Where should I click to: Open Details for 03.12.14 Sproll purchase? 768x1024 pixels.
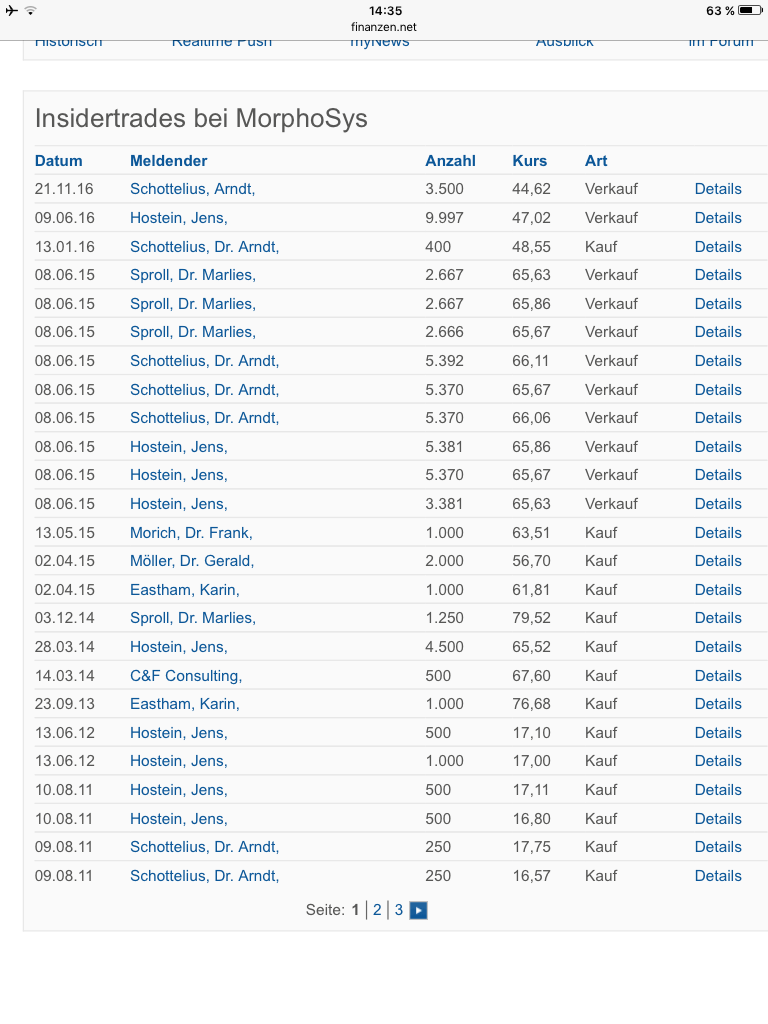(718, 618)
